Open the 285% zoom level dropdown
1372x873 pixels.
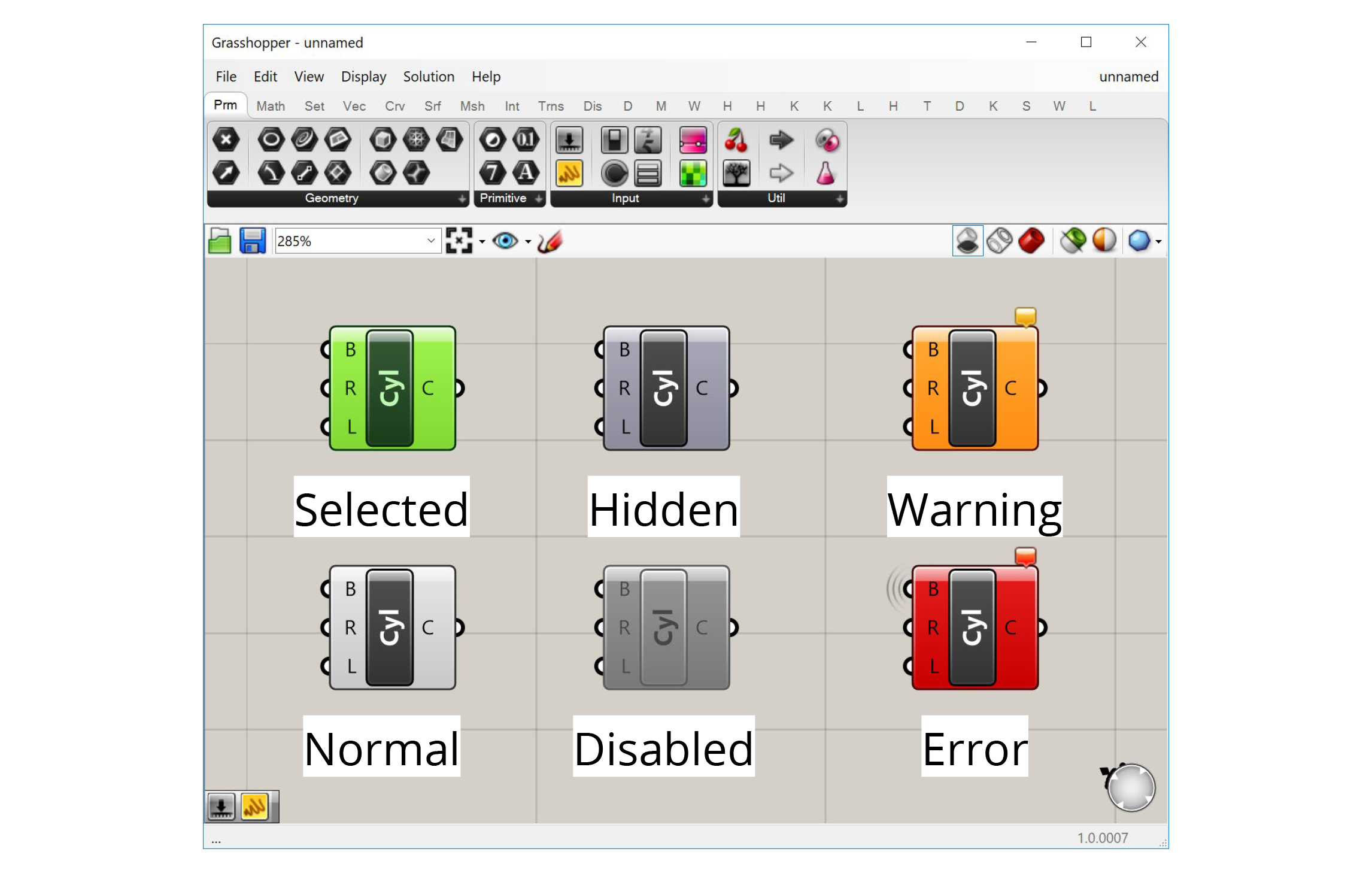(x=430, y=241)
